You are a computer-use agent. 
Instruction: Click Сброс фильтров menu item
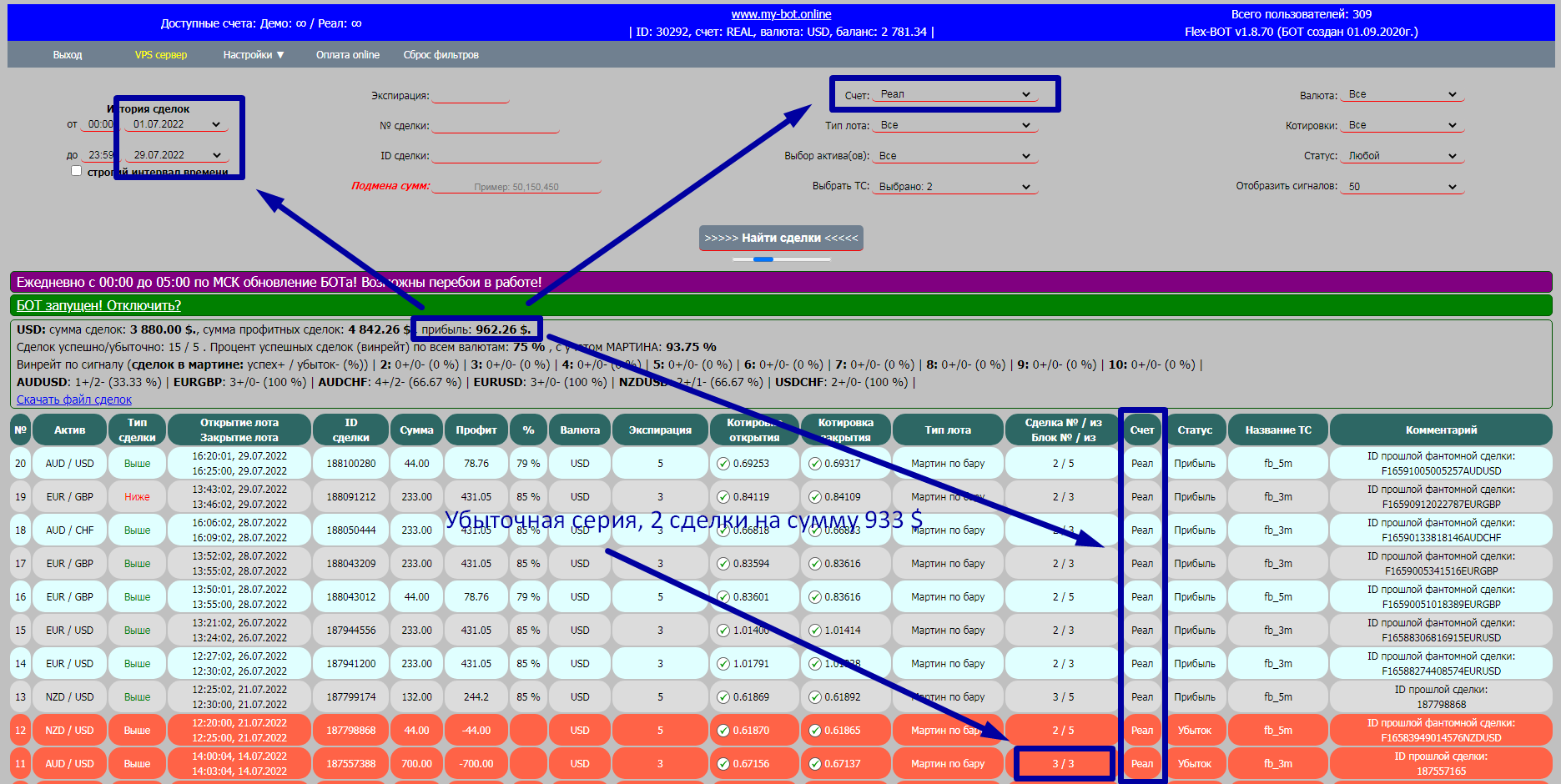click(x=441, y=55)
